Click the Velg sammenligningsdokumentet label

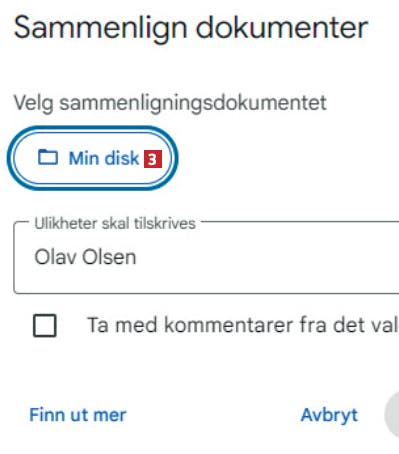(170, 104)
